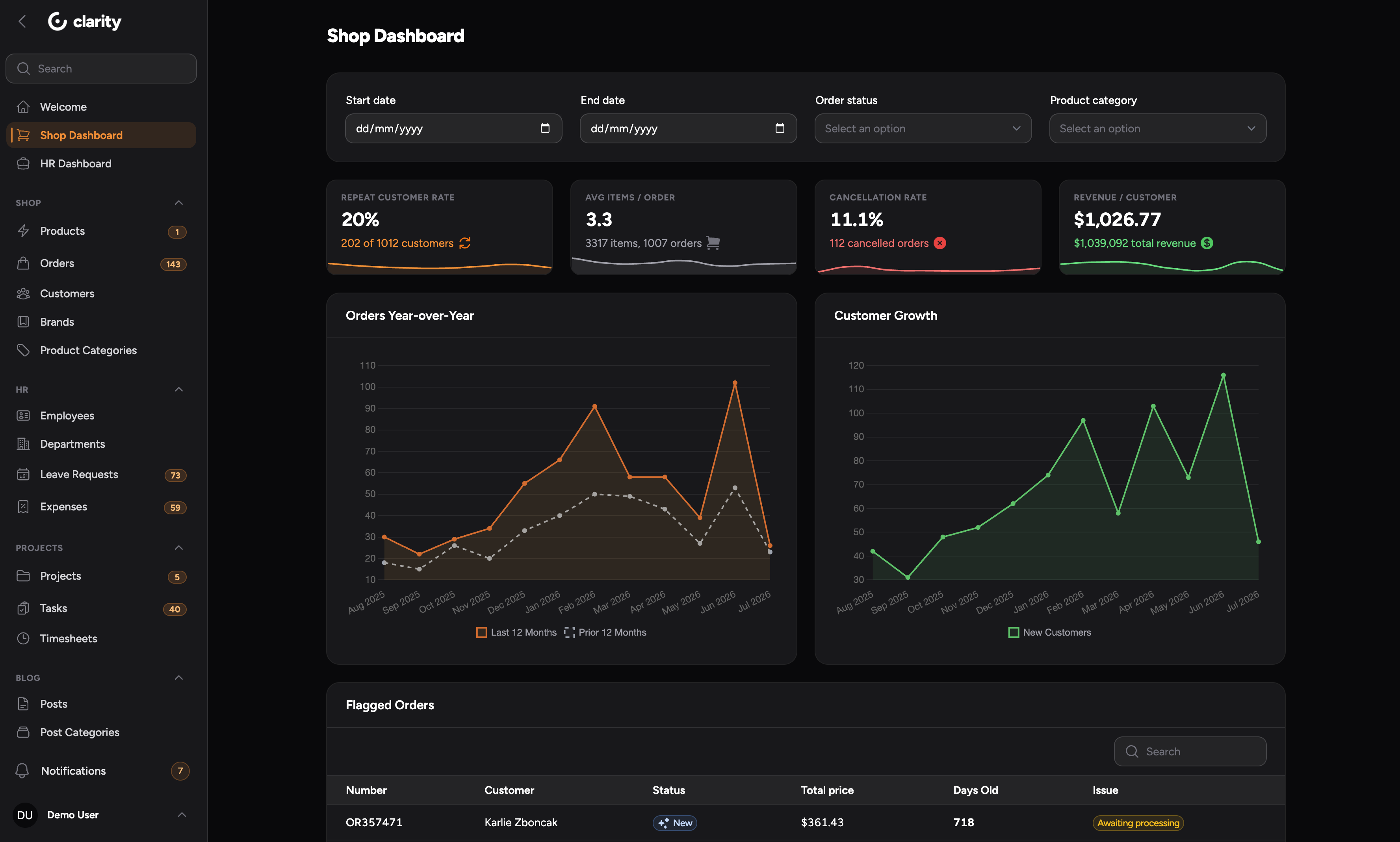
Task: Click the HR Dashboard briefcase icon
Action: point(23,163)
